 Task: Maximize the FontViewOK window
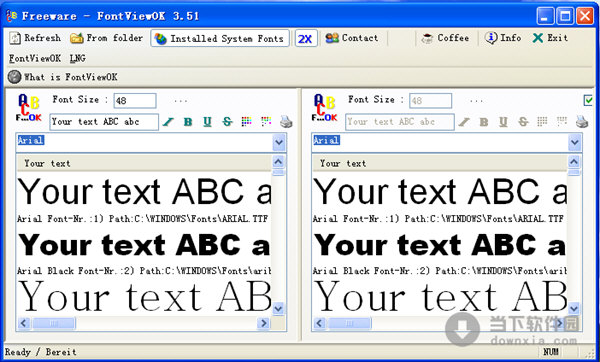(x=565, y=16)
